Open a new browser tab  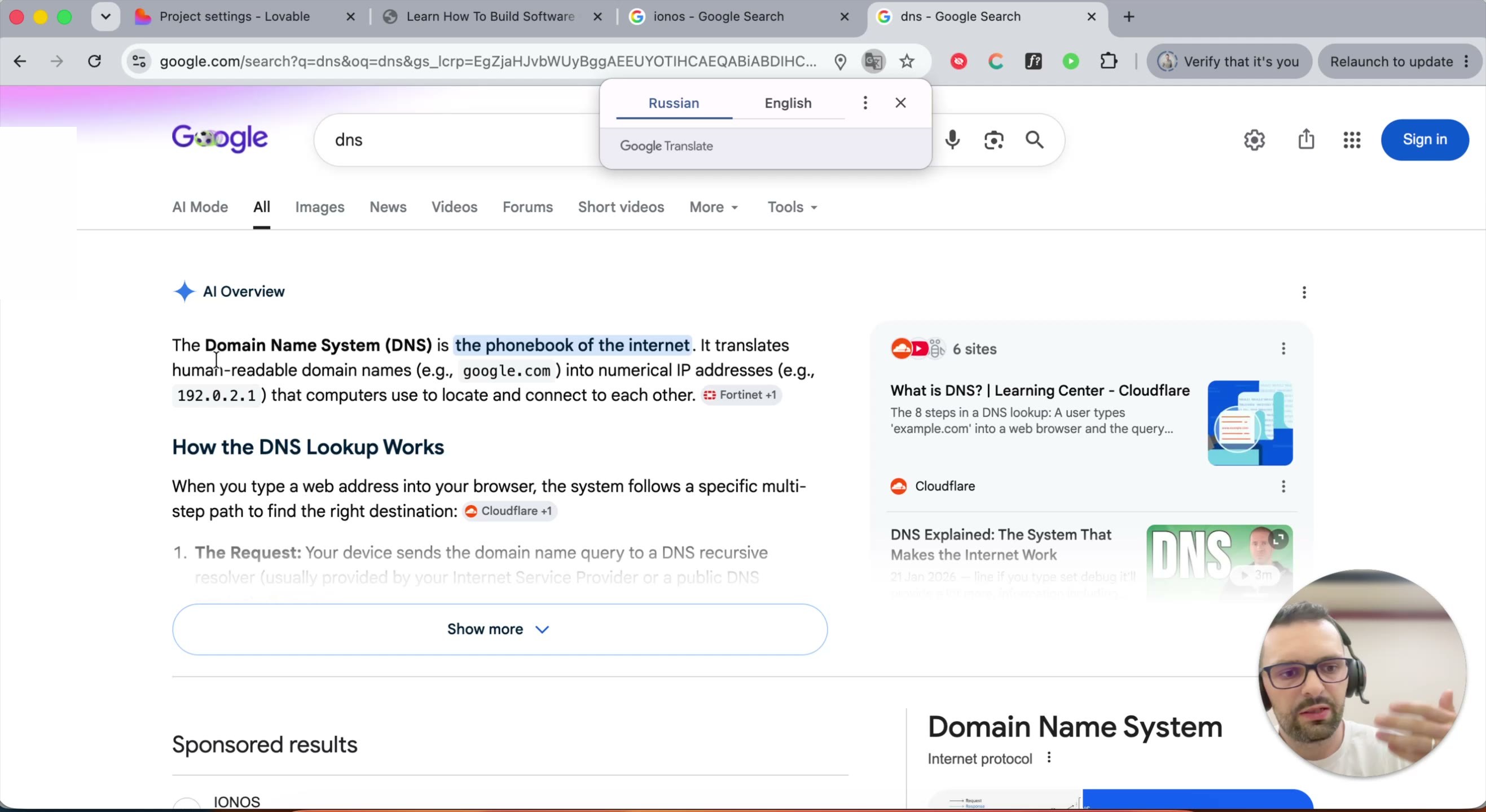[1129, 17]
